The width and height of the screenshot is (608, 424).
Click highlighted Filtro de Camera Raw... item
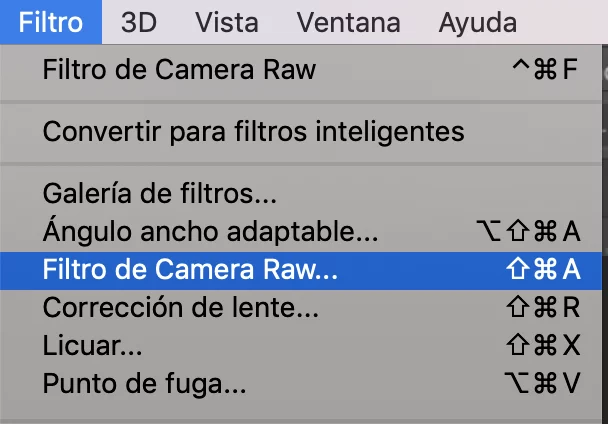(301, 270)
